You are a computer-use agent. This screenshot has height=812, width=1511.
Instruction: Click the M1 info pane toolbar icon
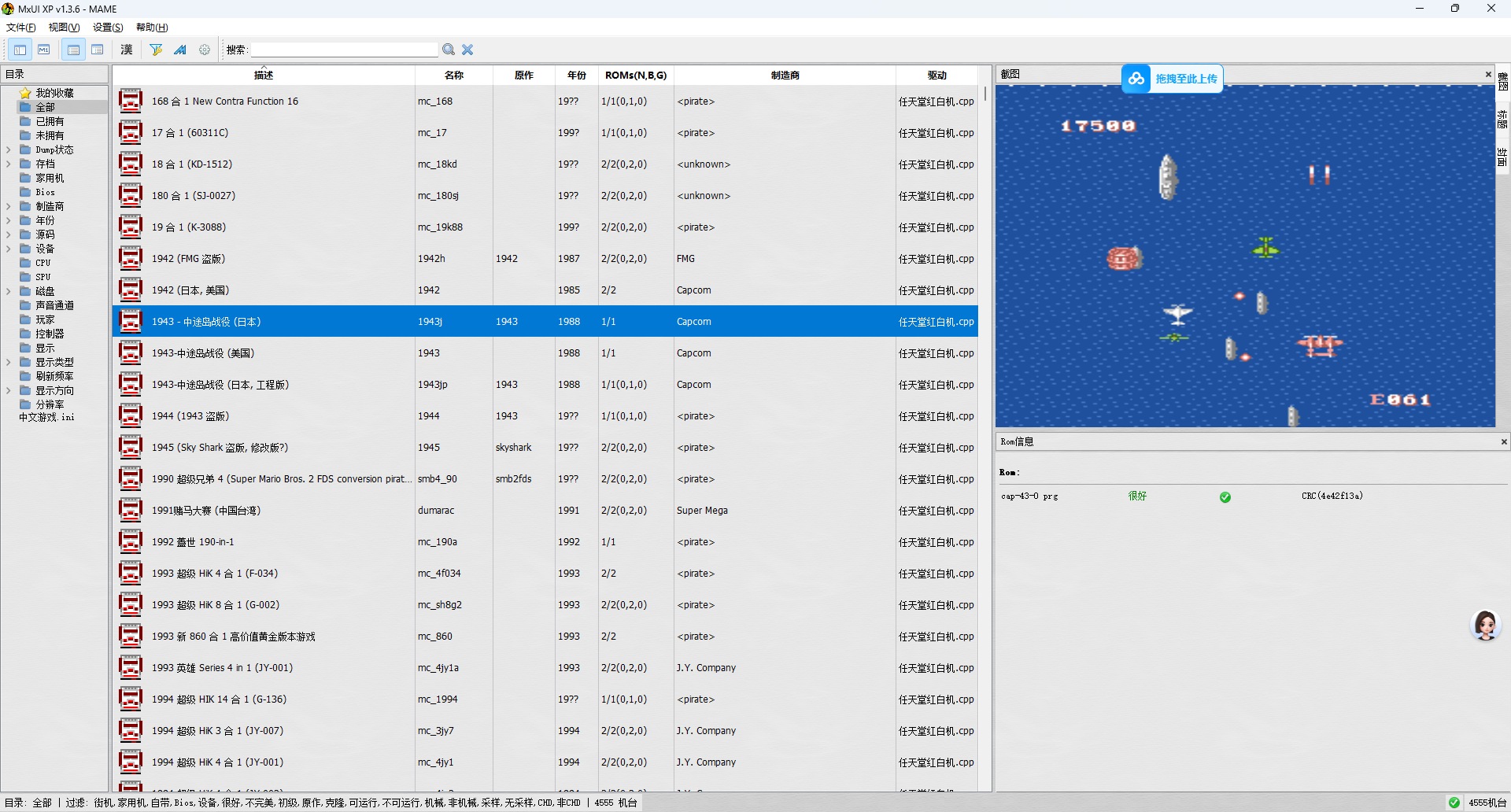point(44,50)
